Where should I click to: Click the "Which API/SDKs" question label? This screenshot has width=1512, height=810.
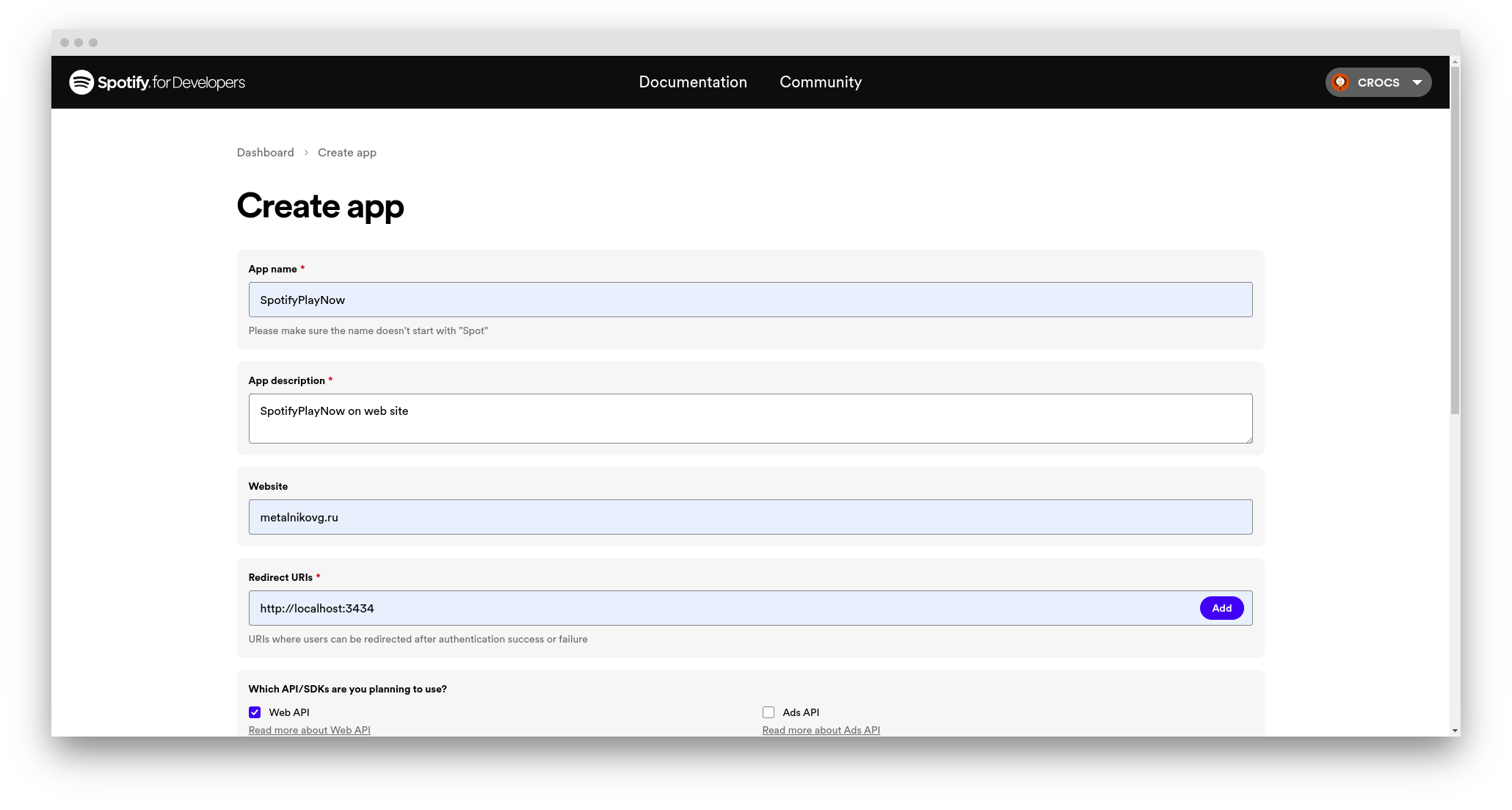click(347, 689)
